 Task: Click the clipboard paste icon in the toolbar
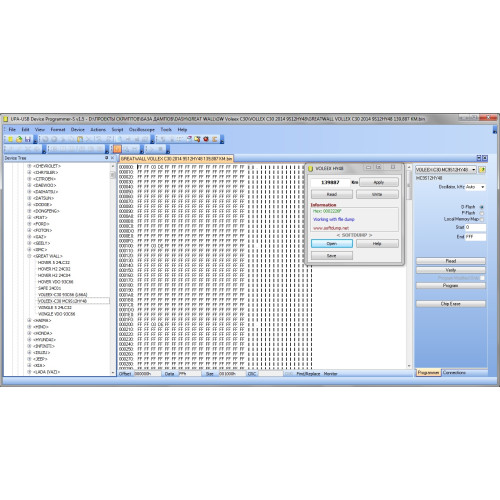point(80,139)
